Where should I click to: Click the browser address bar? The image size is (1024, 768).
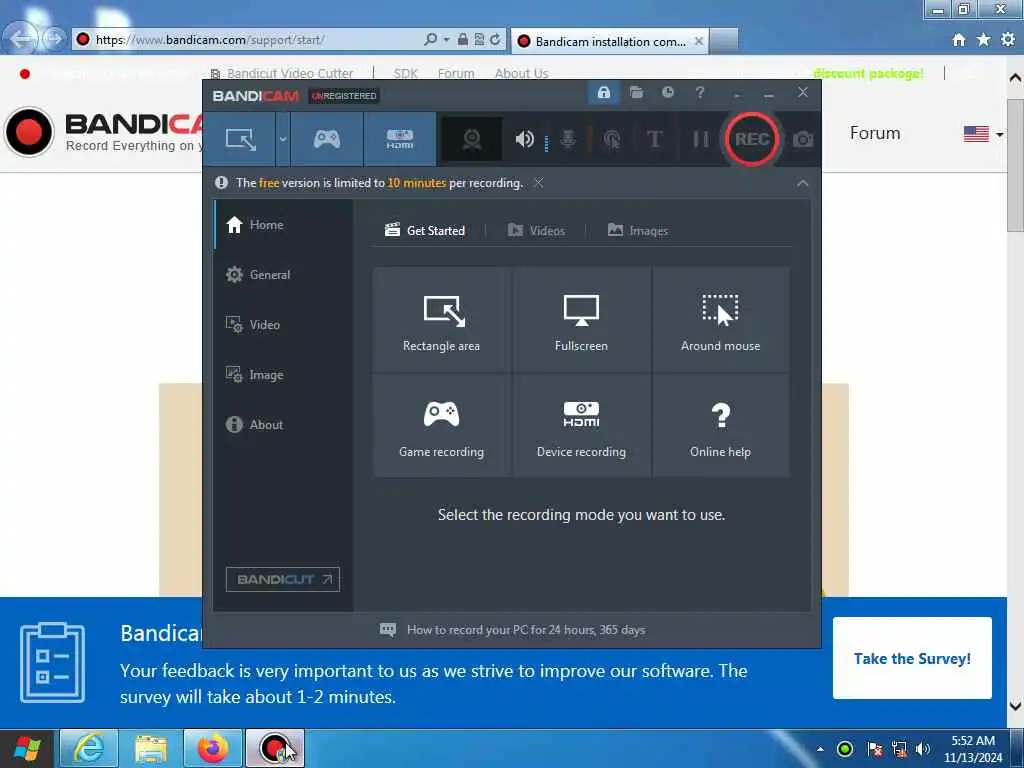click(248, 40)
